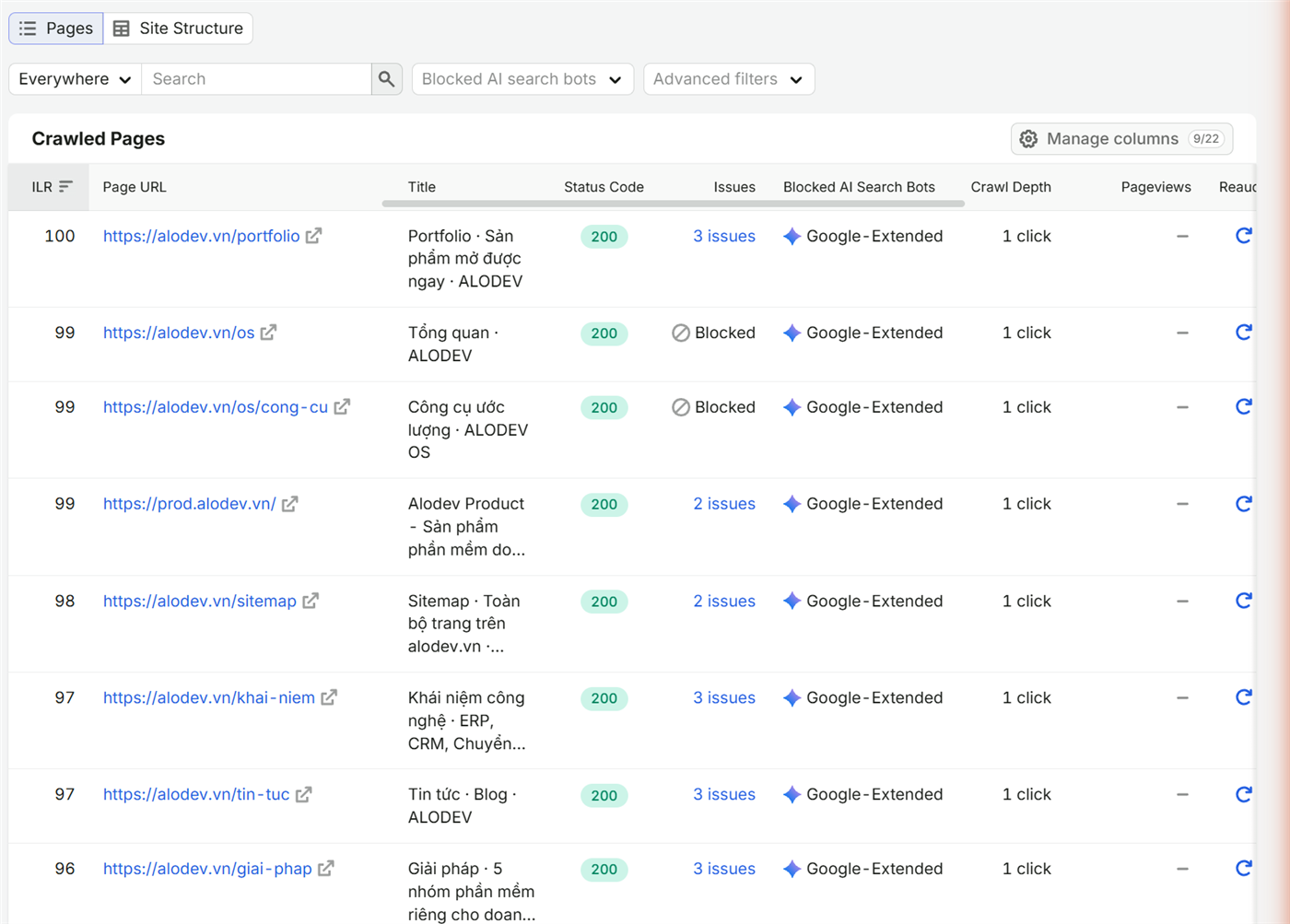
Task: Open external link icon for tin-tuc
Action: tap(303, 794)
